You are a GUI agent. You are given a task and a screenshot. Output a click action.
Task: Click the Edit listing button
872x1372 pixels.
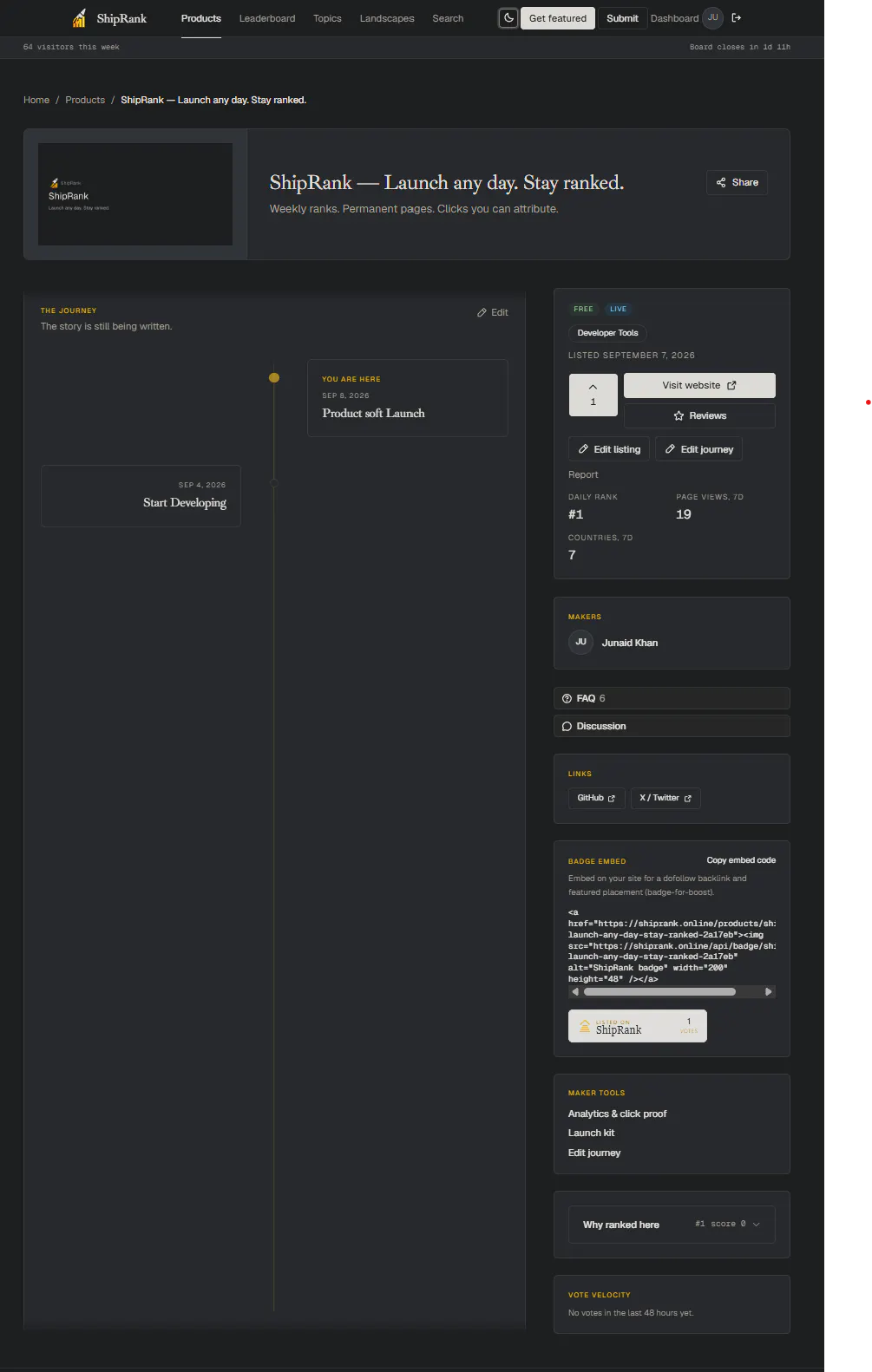click(609, 449)
